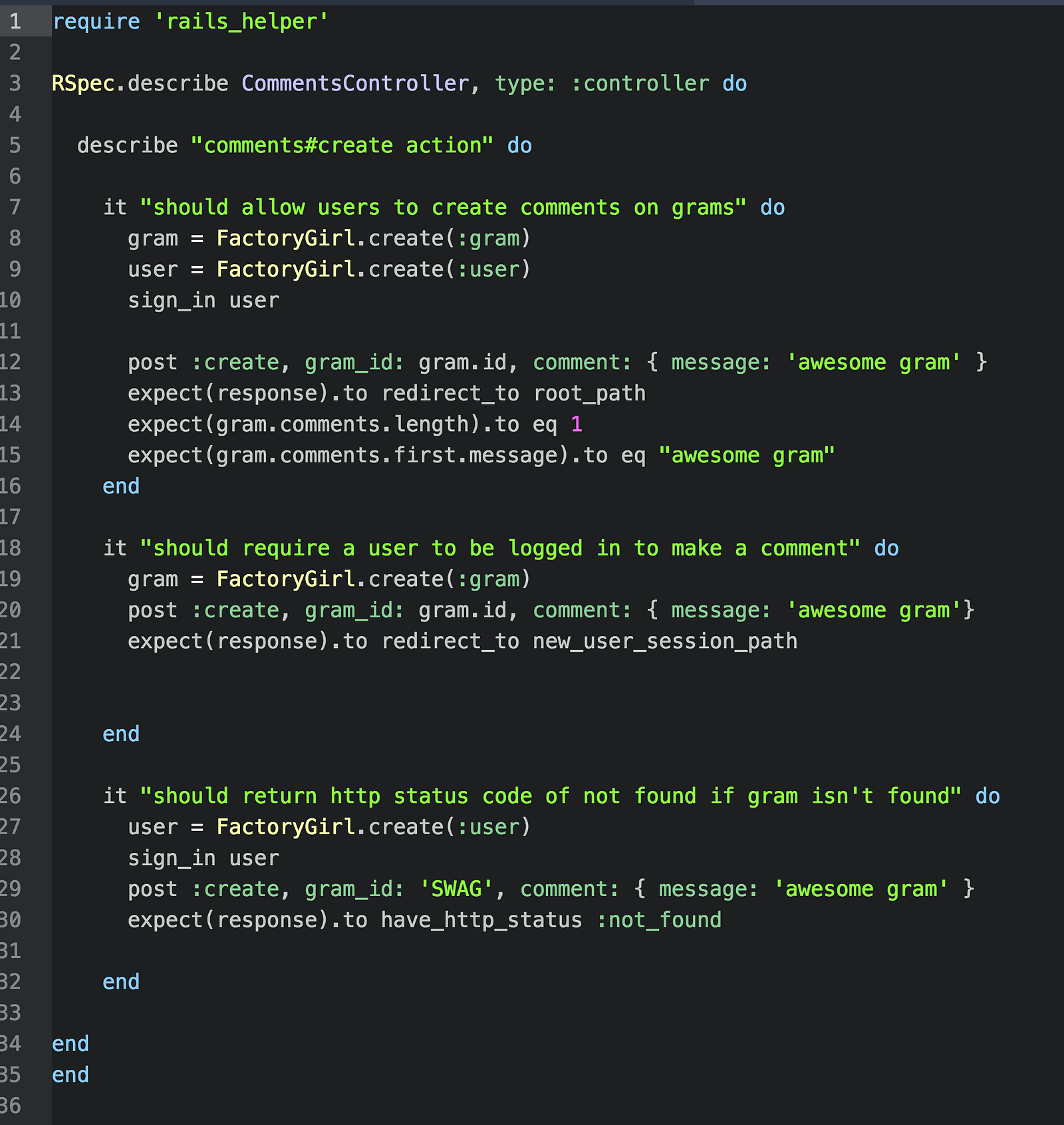Click 'root_path' on line 13
This screenshot has width=1064, height=1125.
(x=589, y=393)
